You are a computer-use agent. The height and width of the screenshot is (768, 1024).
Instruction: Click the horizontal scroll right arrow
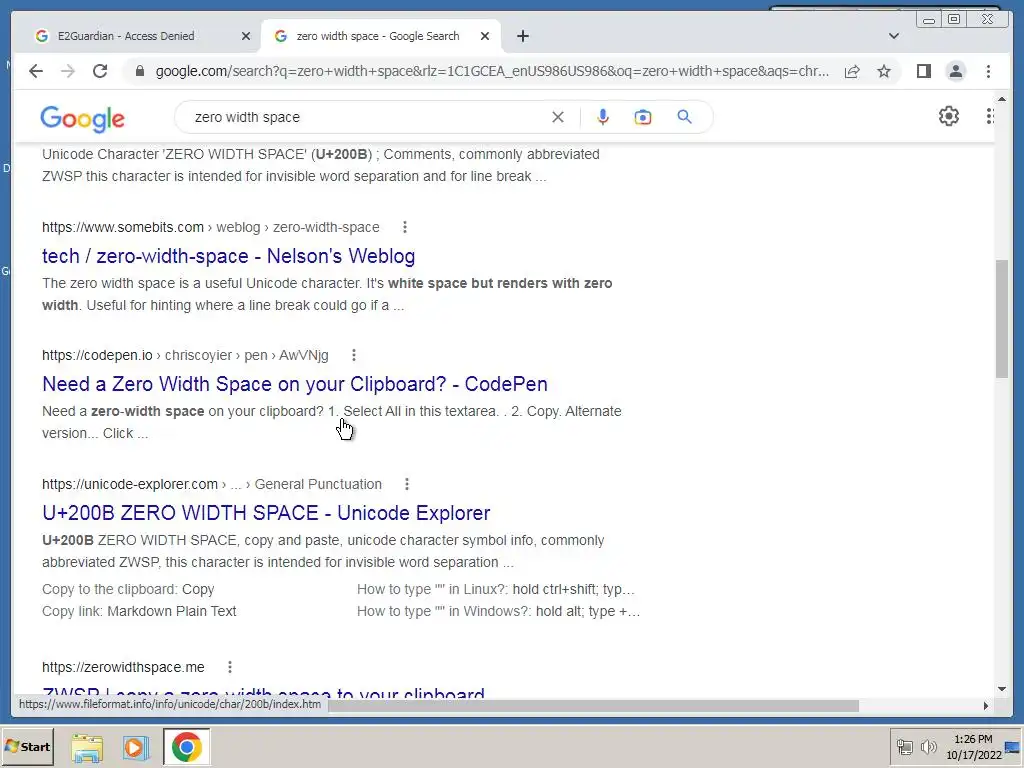tap(985, 706)
